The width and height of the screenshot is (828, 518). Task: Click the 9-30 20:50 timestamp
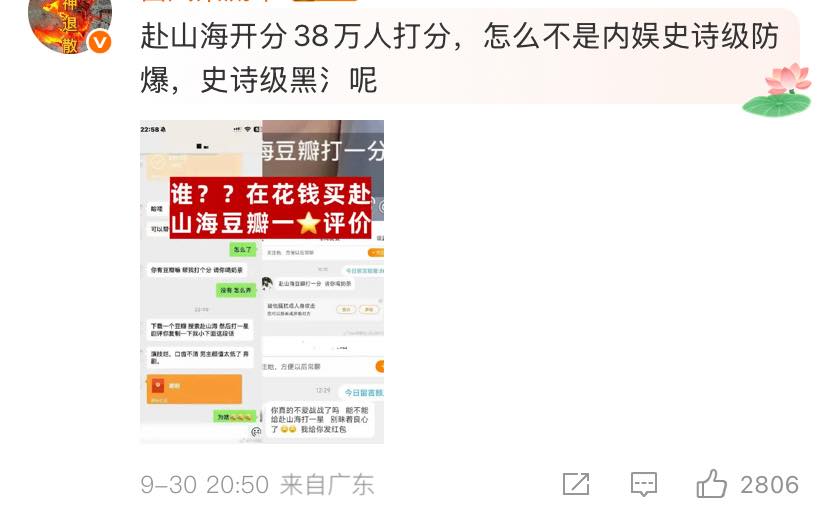pos(205,485)
